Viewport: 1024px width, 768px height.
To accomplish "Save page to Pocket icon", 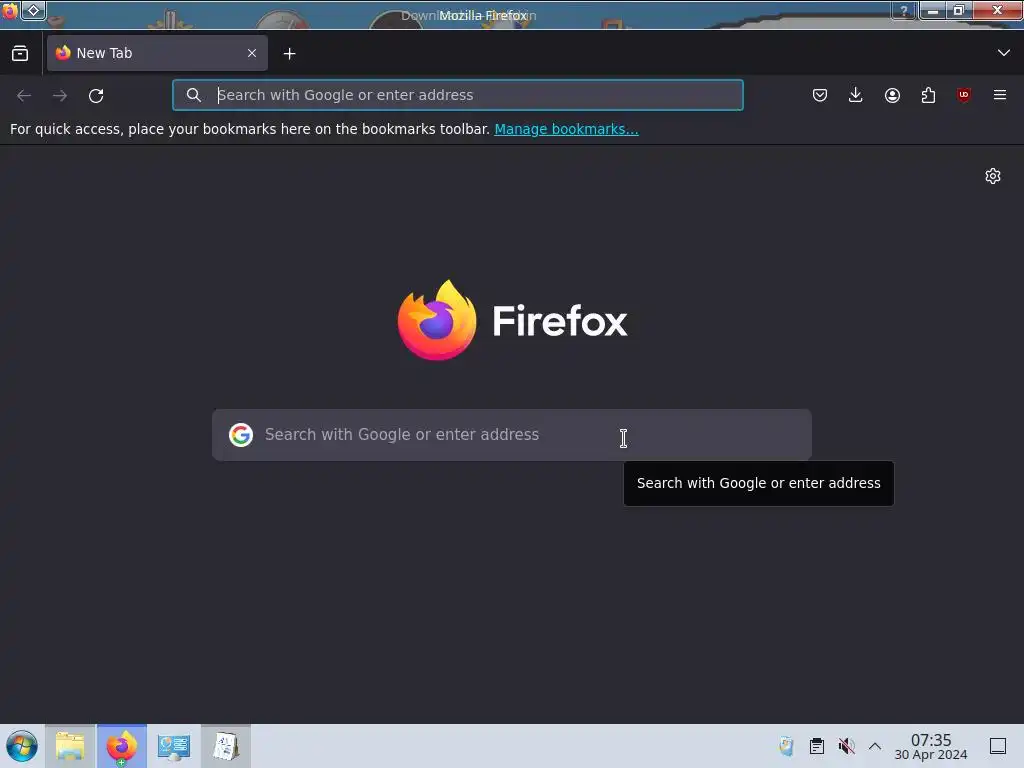I will (820, 95).
